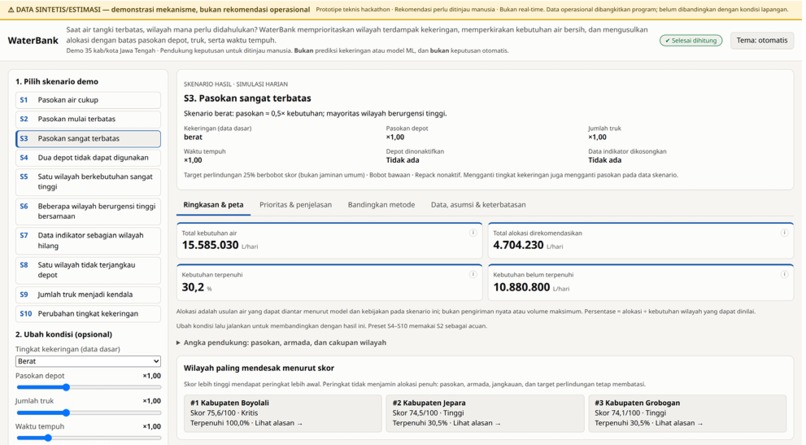Open Lihat alasan for Kabupaten Jepara
This screenshot has width=806, height=445.
[477, 423]
